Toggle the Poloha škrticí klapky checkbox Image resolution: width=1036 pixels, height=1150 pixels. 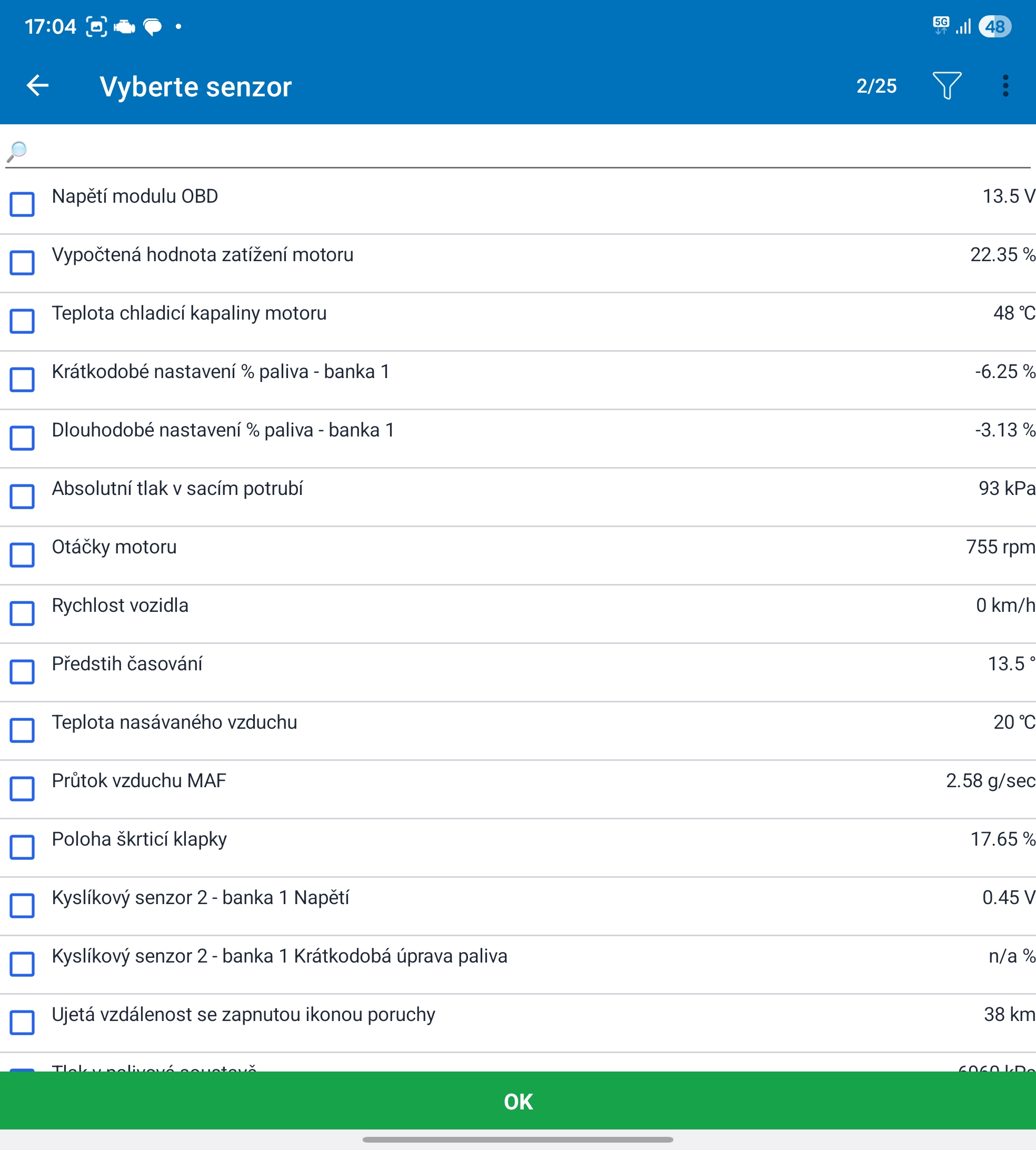point(22,847)
